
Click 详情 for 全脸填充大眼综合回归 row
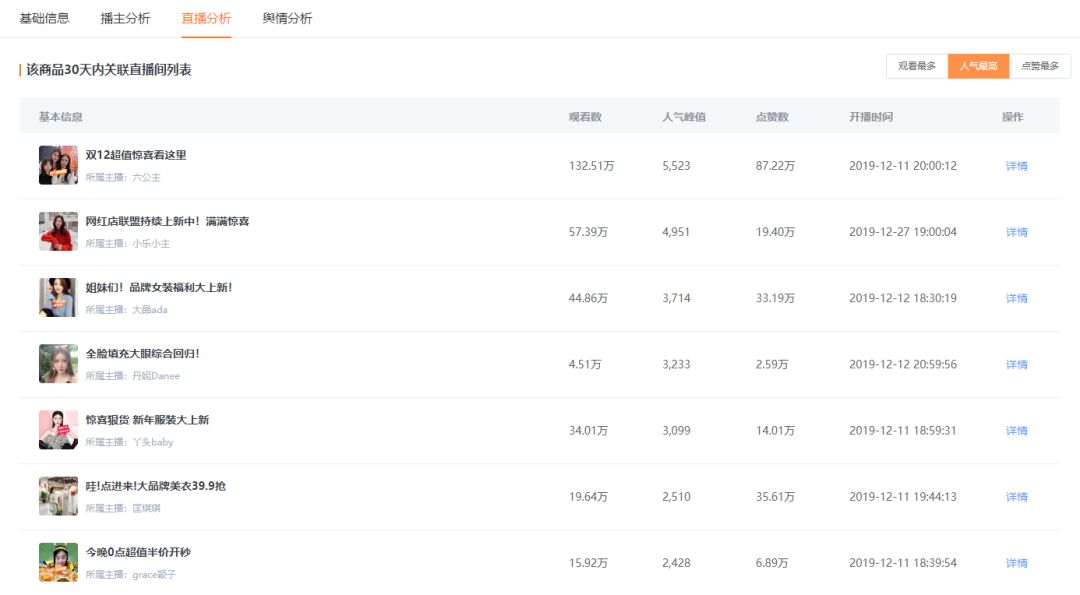click(1016, 365)
